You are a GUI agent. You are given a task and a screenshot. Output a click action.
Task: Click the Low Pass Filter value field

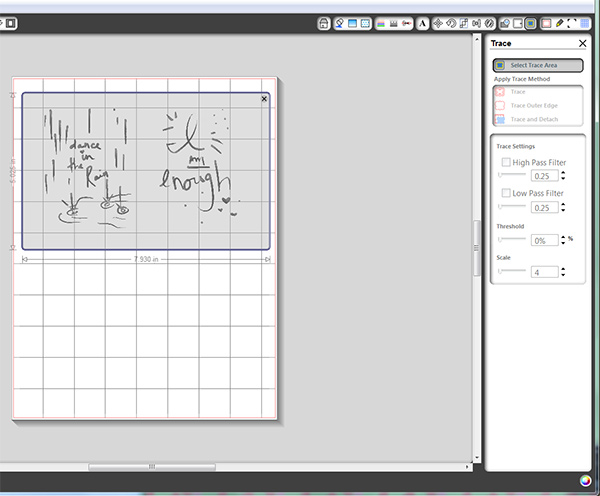(544, 207)
